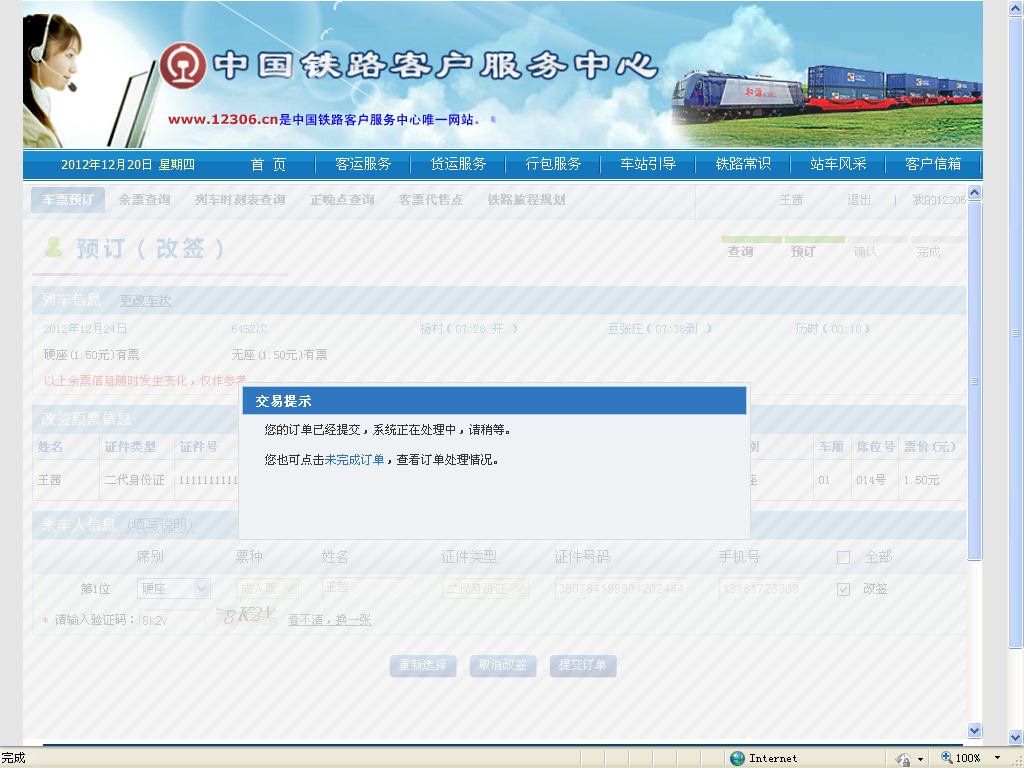Click the 无座(1.50元)有票 text
This screenshot has width=1024, height=768.
280,355
